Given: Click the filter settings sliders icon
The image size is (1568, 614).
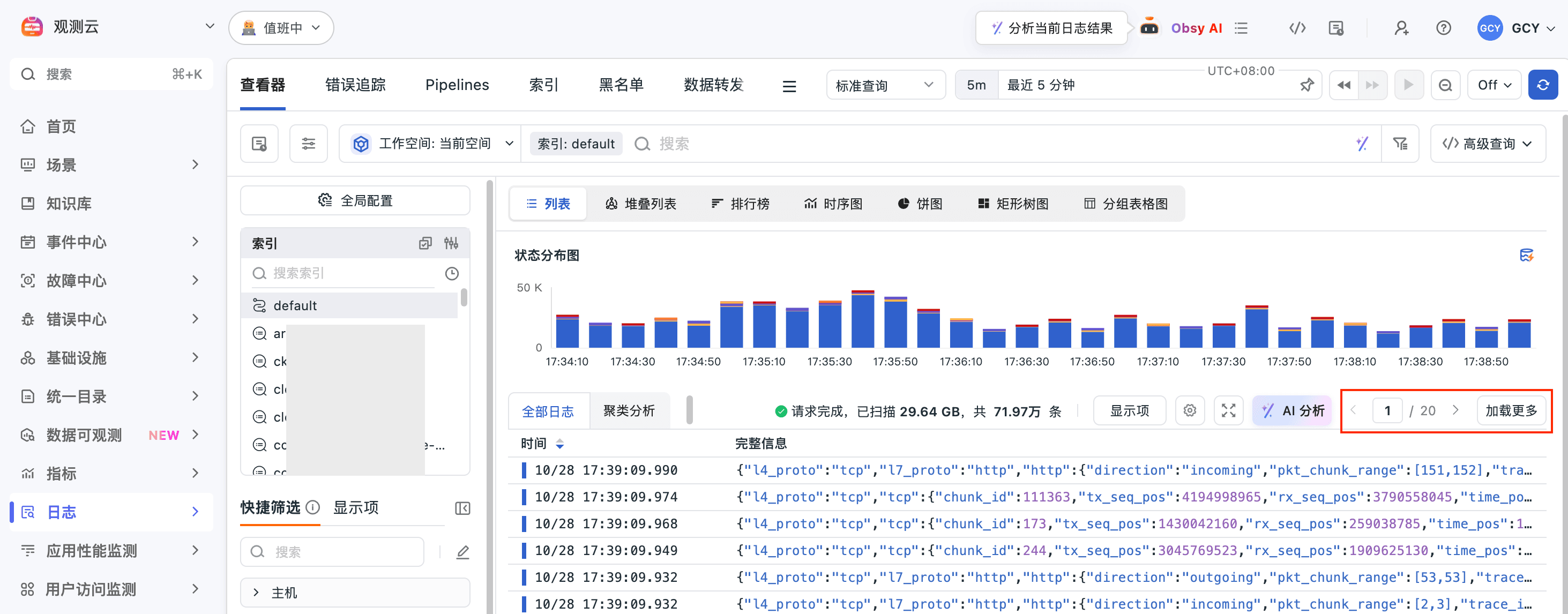Looking at the screenshot, I should click(x=309, y=144).
